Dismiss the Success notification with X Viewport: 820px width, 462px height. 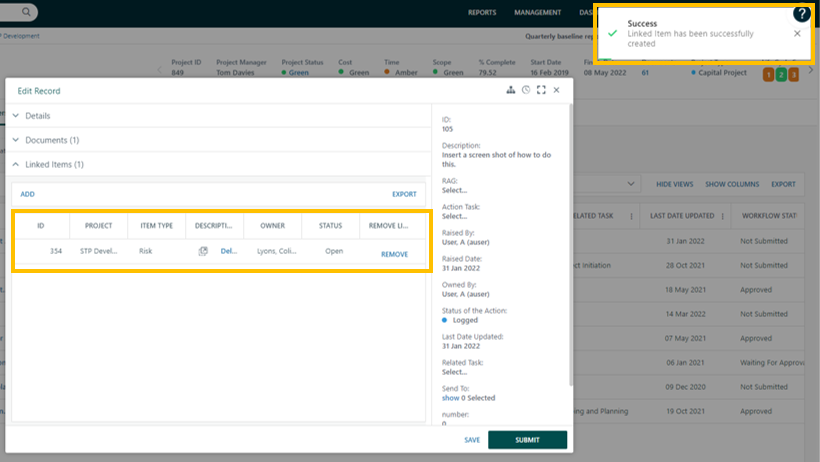tap(797, 33)
